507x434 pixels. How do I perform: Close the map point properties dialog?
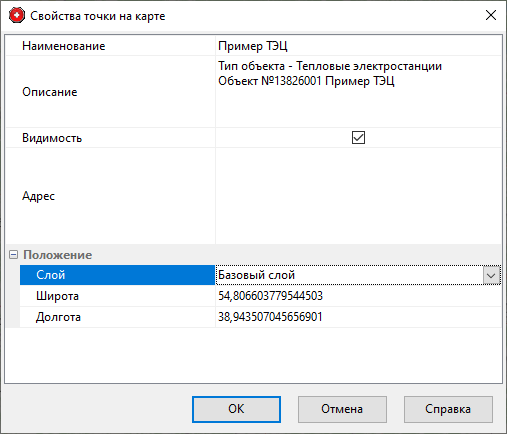tap(491, 15)
